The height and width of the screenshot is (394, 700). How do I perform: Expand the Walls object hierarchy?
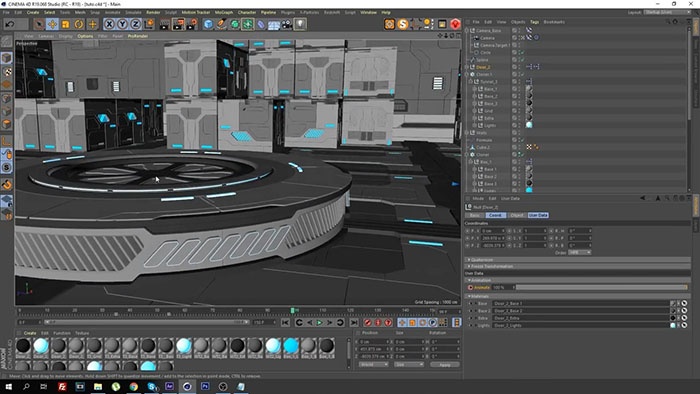point(467,133)
